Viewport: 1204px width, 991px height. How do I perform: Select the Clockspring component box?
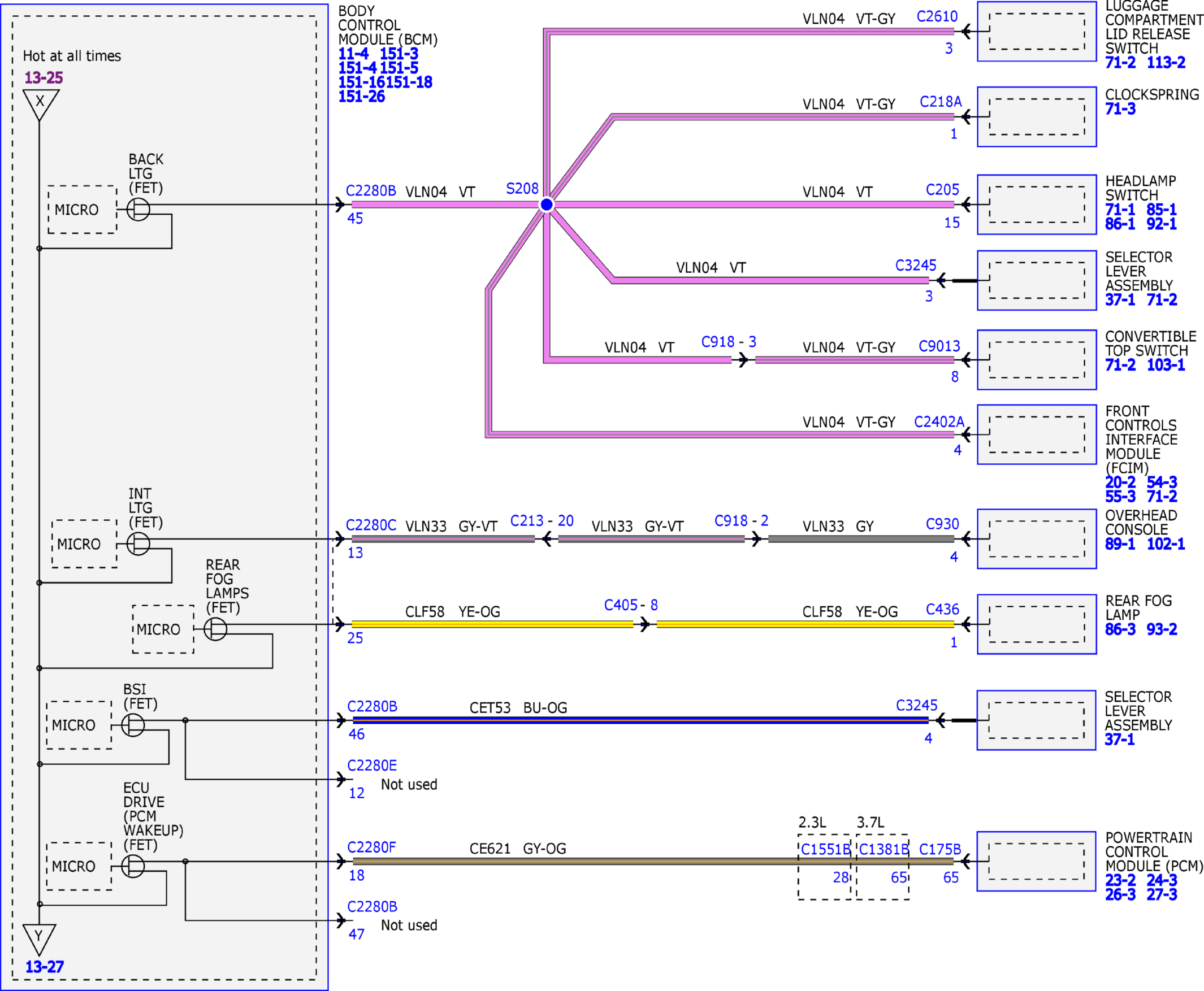[x=1037, y=117]
